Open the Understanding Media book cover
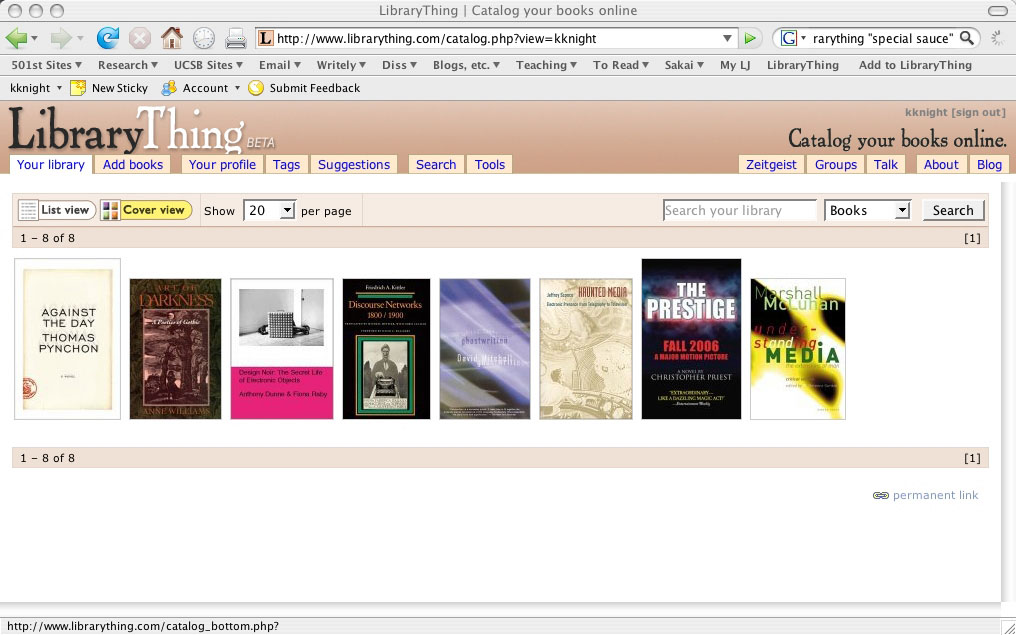Image resolution: width=1016 pixels, height=635 pixels. click(x=798, y=349)
